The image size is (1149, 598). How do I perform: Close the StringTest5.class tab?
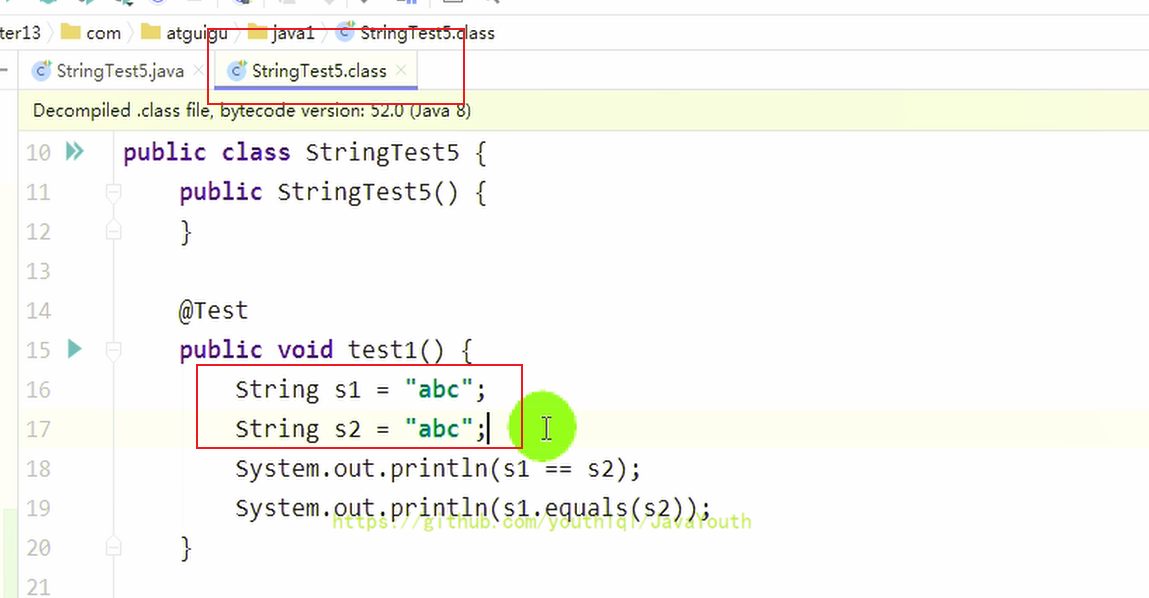401,70
